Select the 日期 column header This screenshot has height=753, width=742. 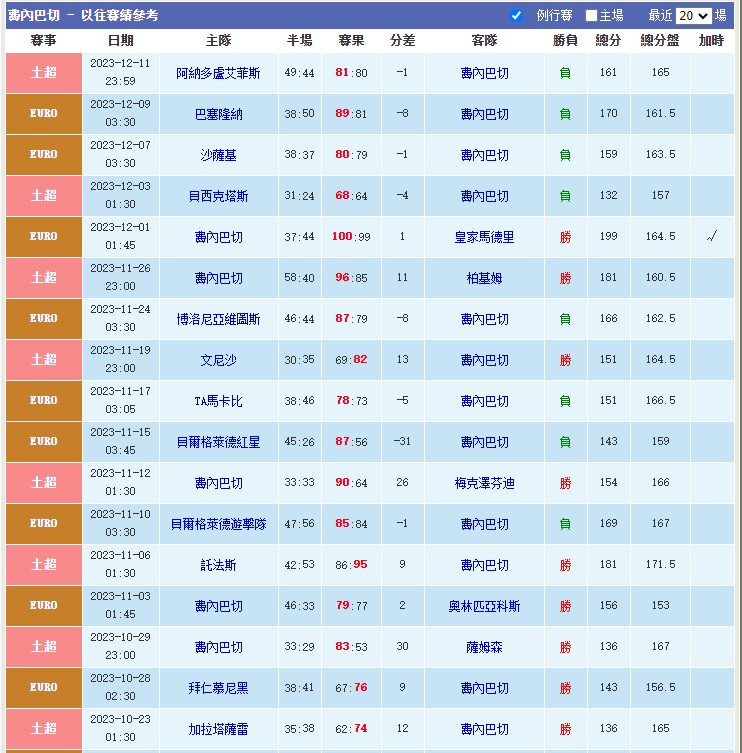coord(120,40)
